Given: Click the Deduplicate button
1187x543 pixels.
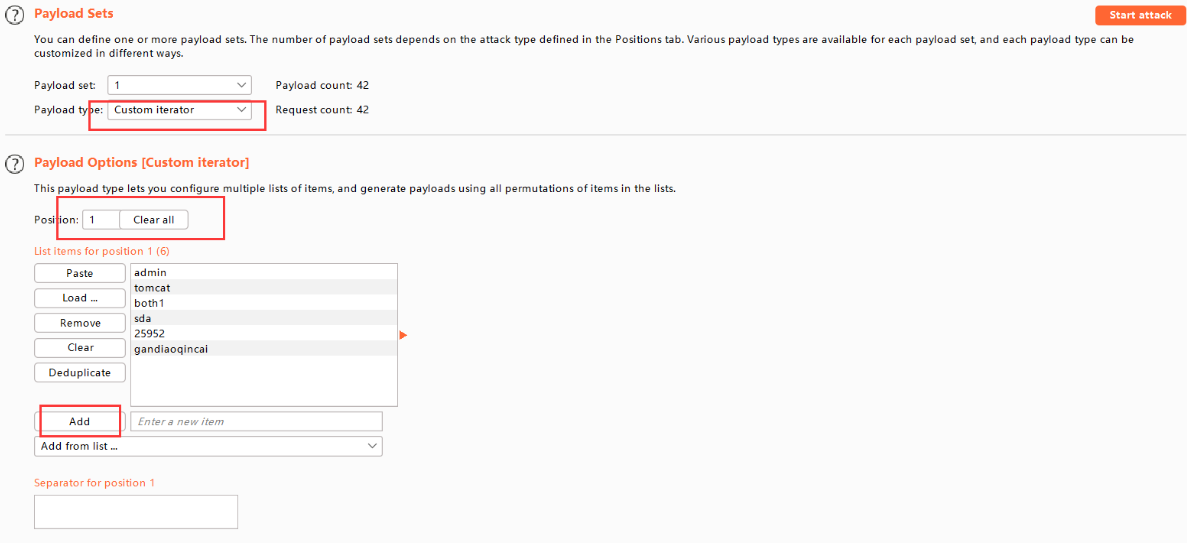Looking at the screenshot, I should (x=80, y=373).
